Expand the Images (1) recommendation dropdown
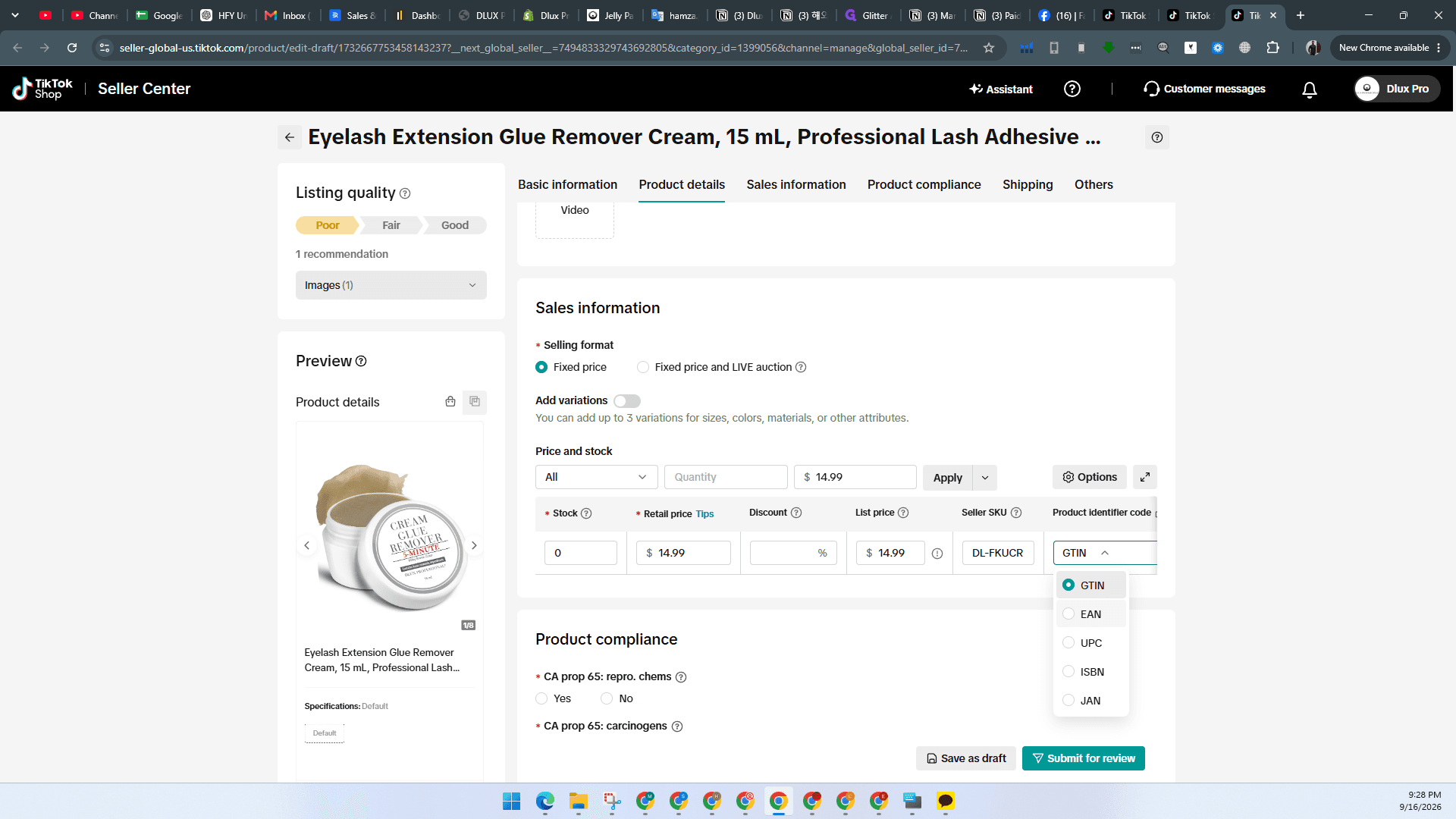 391,285
